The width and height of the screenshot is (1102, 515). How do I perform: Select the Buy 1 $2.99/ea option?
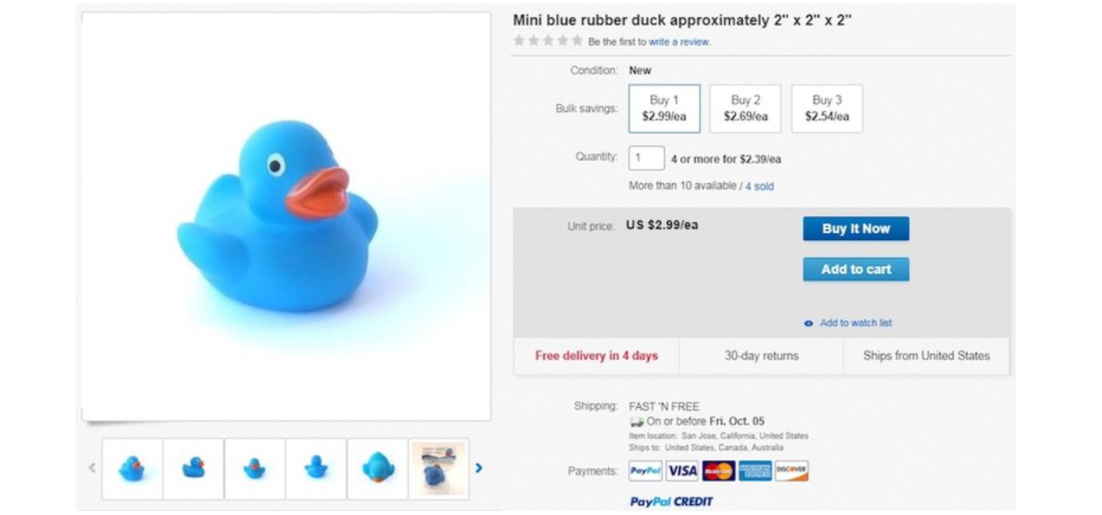point(664,108)
